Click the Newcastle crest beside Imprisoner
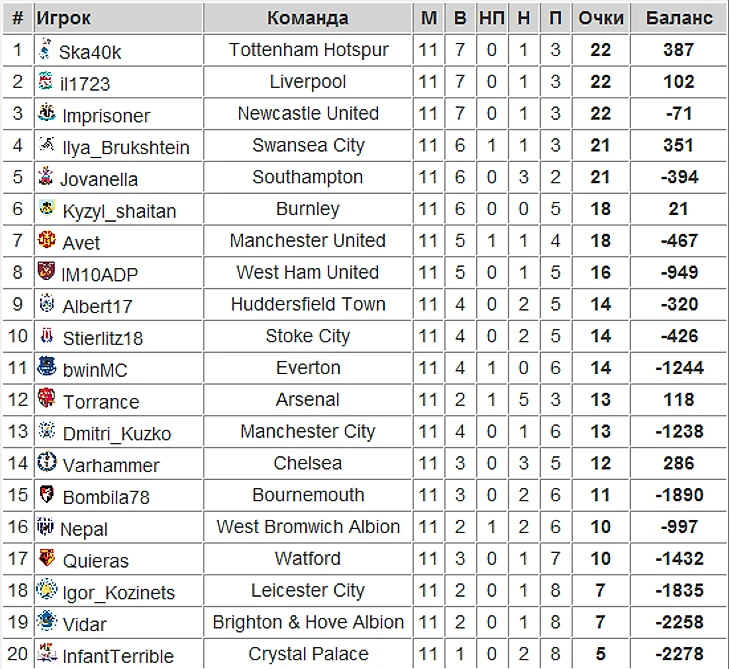 [46, 113]
